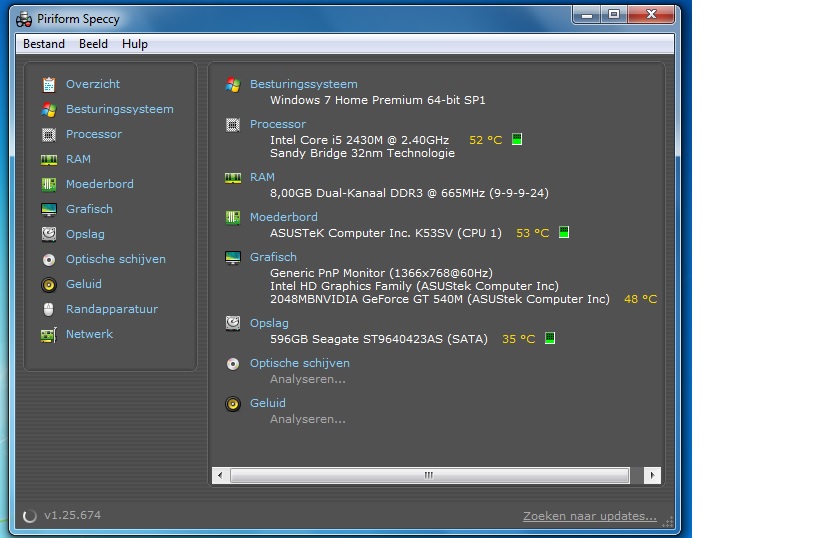Click the Moederbord board icon in sidebar
The image size is (819, 538).
pos(49,184)
